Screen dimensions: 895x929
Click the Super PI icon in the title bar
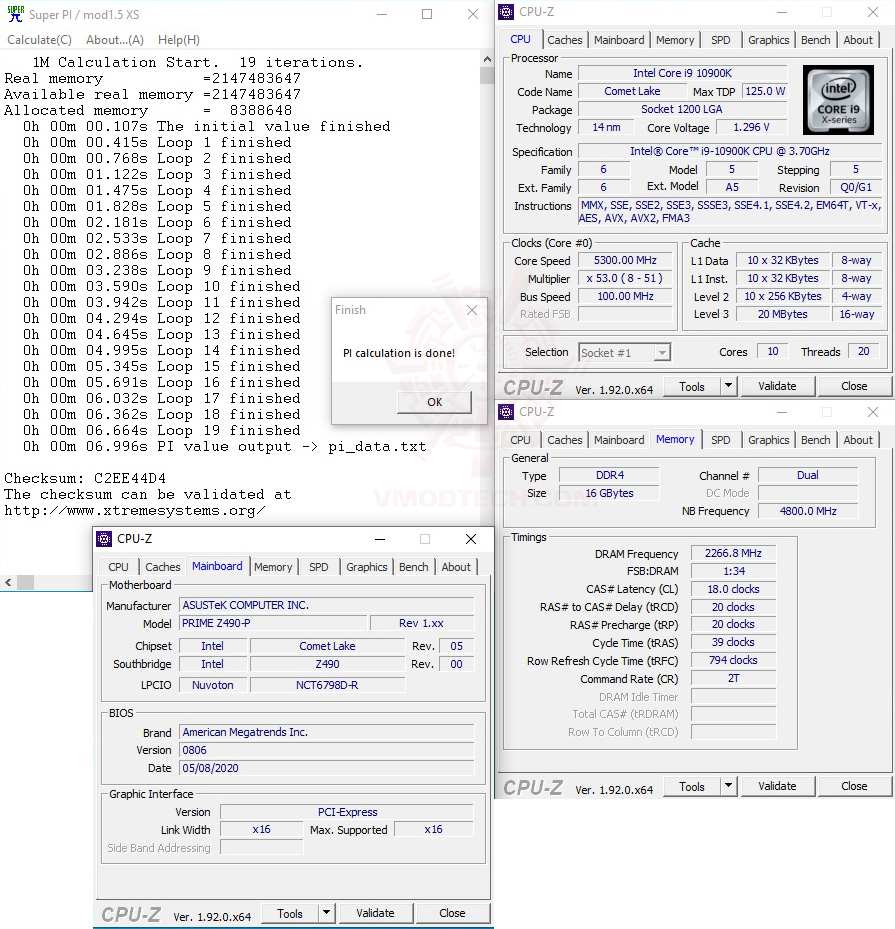[x=13, y=14]
